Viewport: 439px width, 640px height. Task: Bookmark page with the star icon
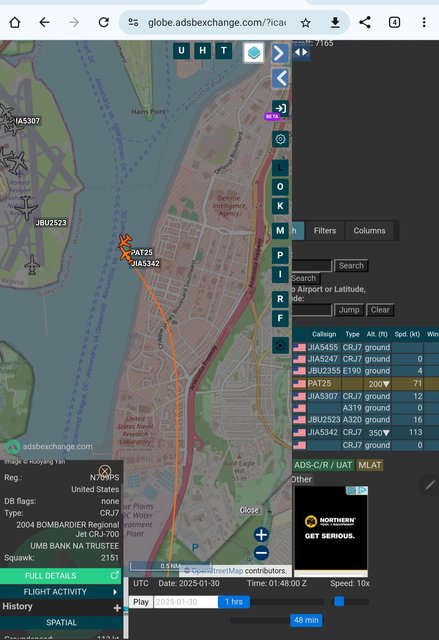coord(306,23)
